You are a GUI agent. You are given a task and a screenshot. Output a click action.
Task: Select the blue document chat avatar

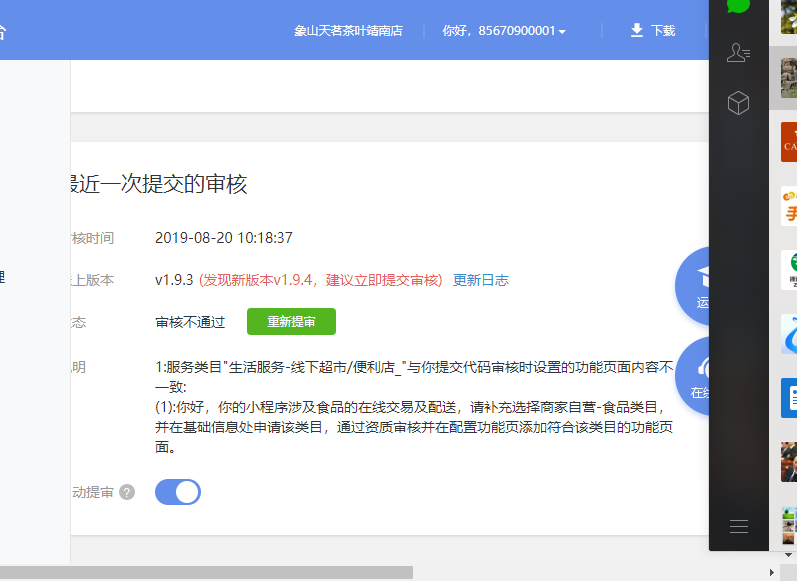pos(789,398)
